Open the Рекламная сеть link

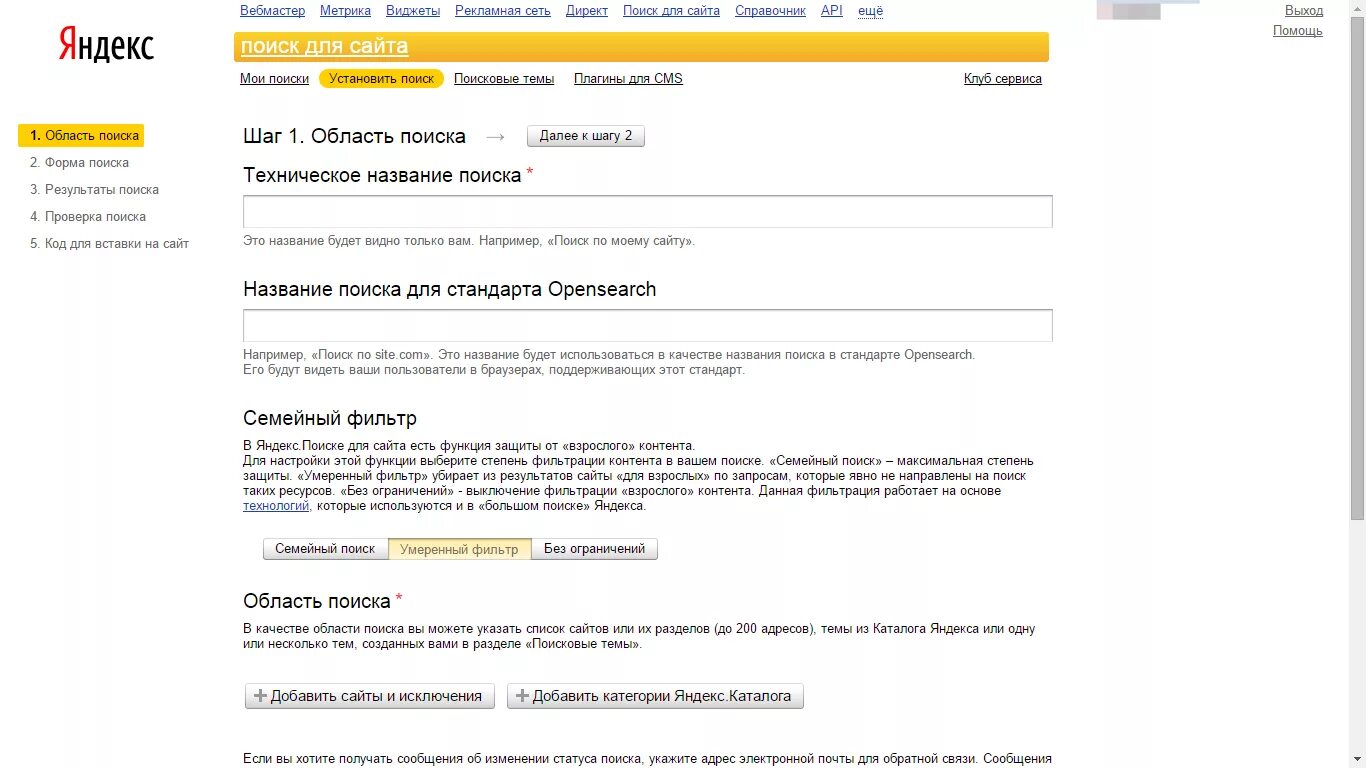[503, 11]
